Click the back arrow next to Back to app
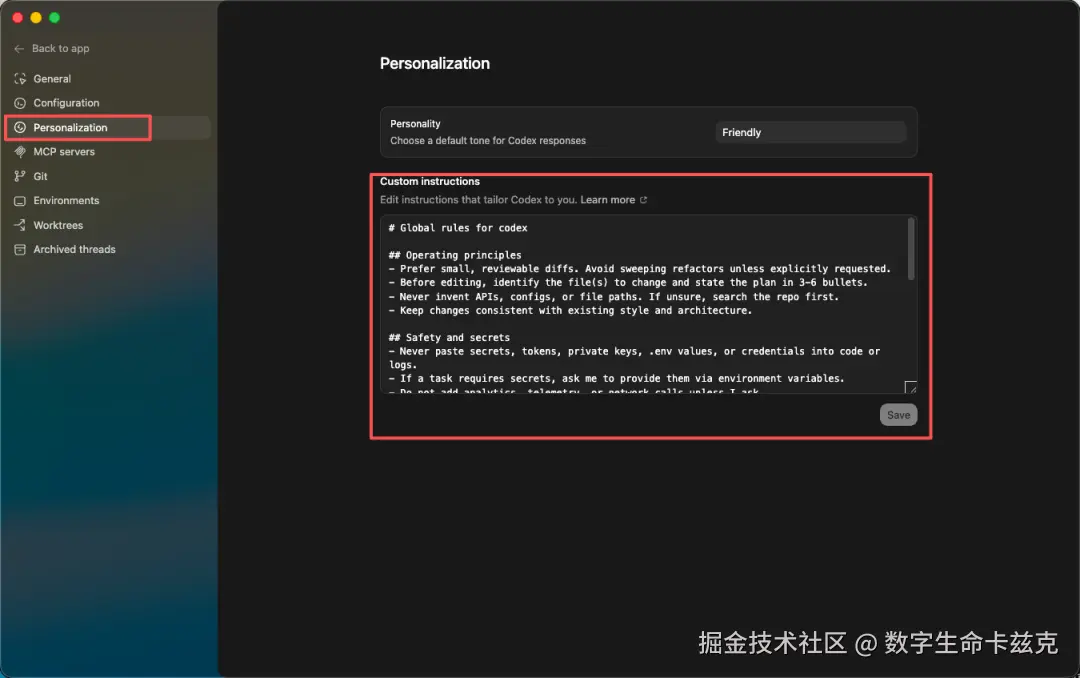The image size is (1080, 678). [x=18, y=48]
